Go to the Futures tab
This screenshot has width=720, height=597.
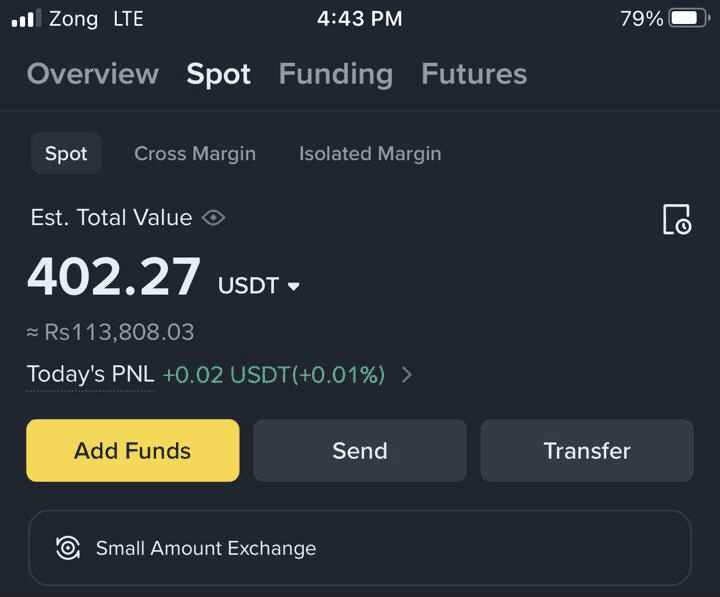474,74
